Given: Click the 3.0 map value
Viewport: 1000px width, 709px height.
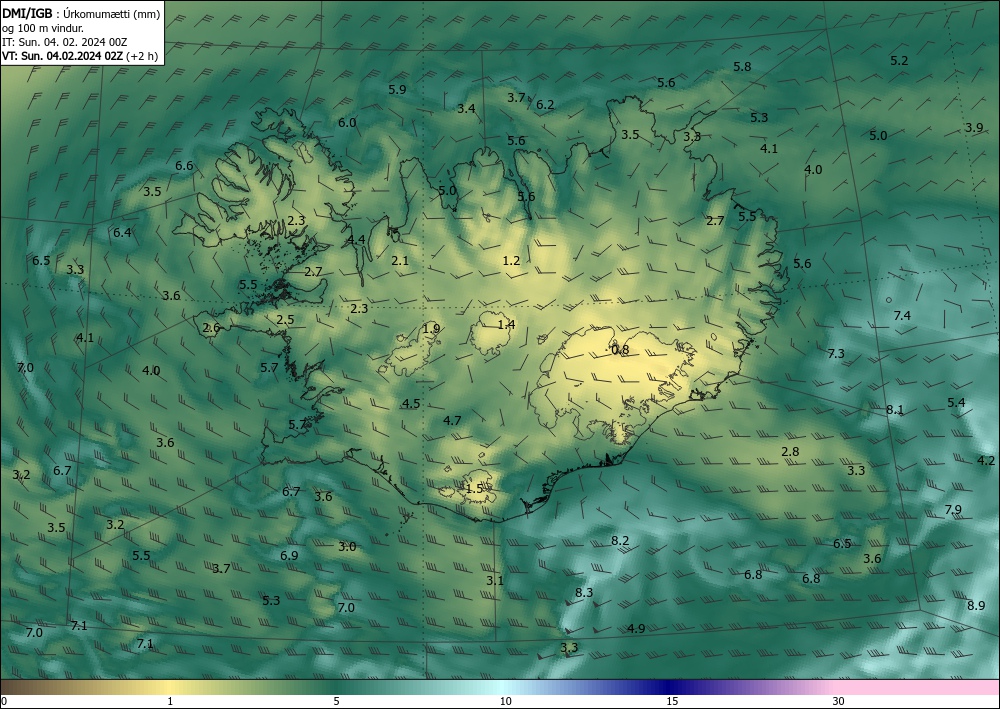Looking at the screenshot, I should coord(347,546).
